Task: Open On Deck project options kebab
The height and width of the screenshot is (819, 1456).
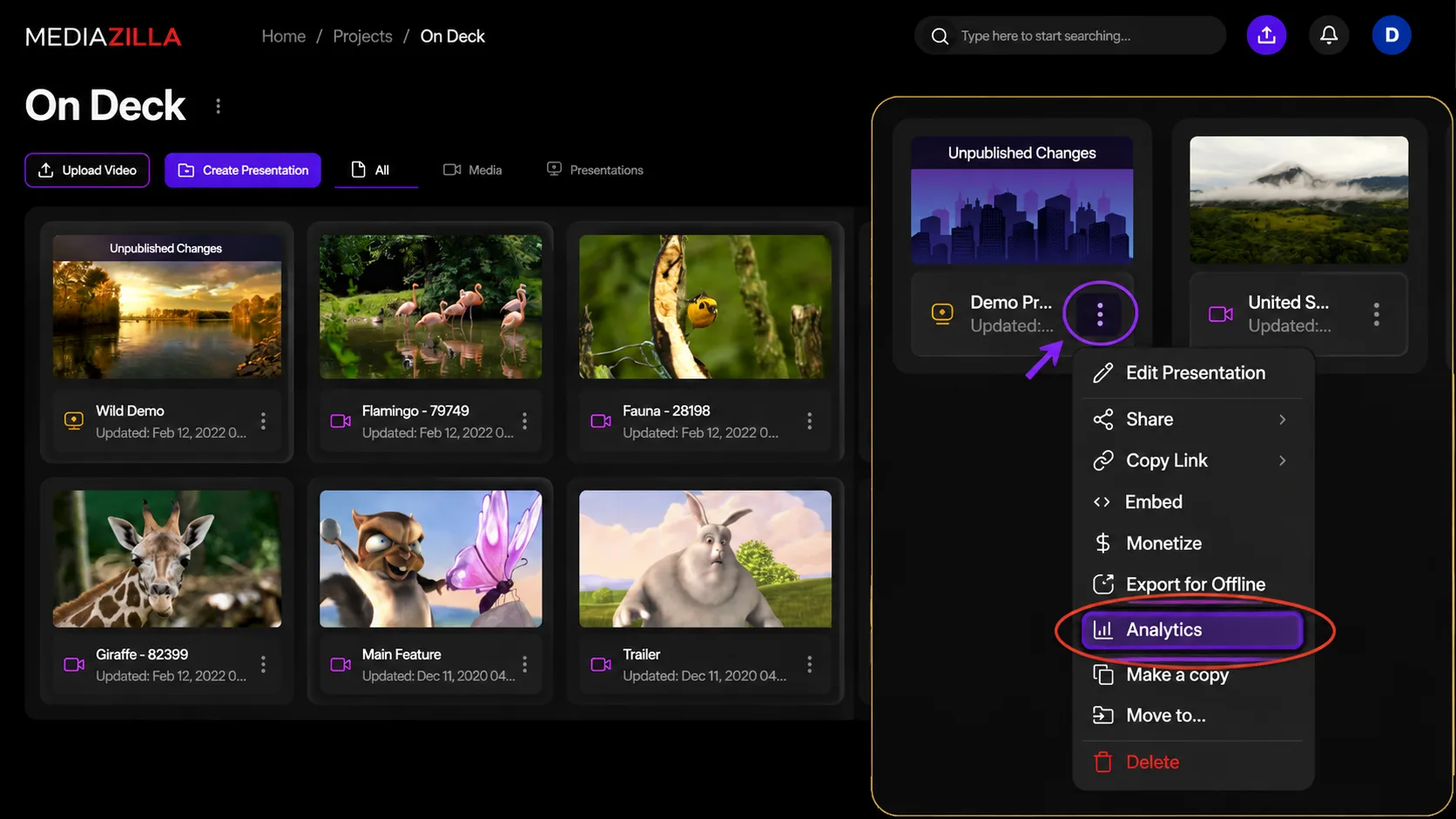Action: point(218,106)
